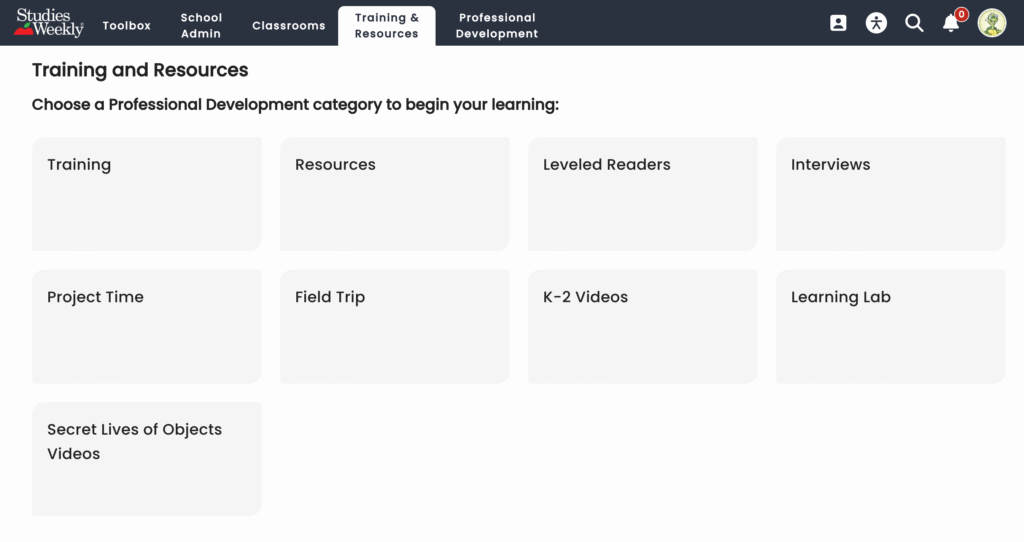Switch to Classrooms tab
The image size is (1024, 542).
coord(289,25)
